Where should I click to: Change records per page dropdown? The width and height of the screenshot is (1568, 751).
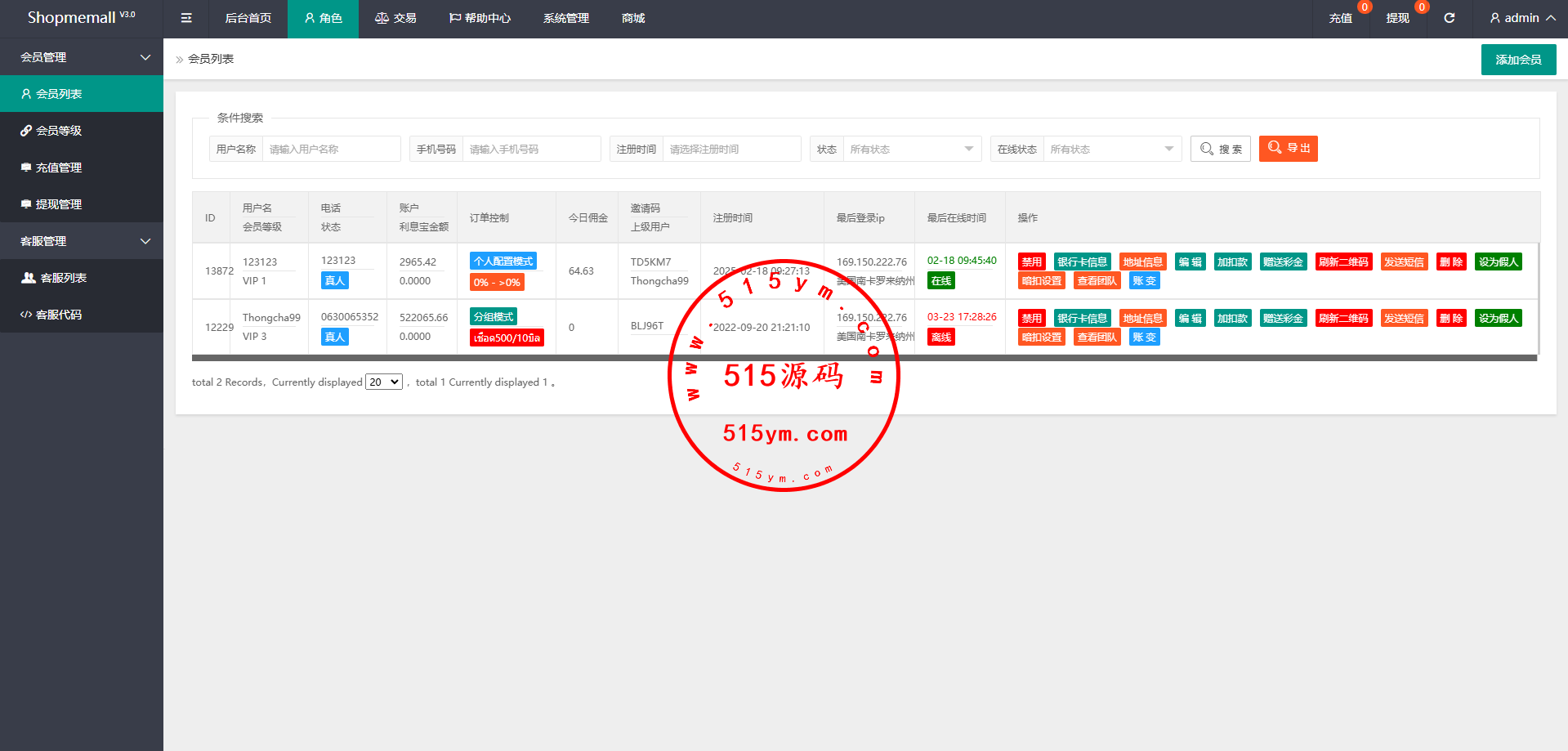click(384, 382)
